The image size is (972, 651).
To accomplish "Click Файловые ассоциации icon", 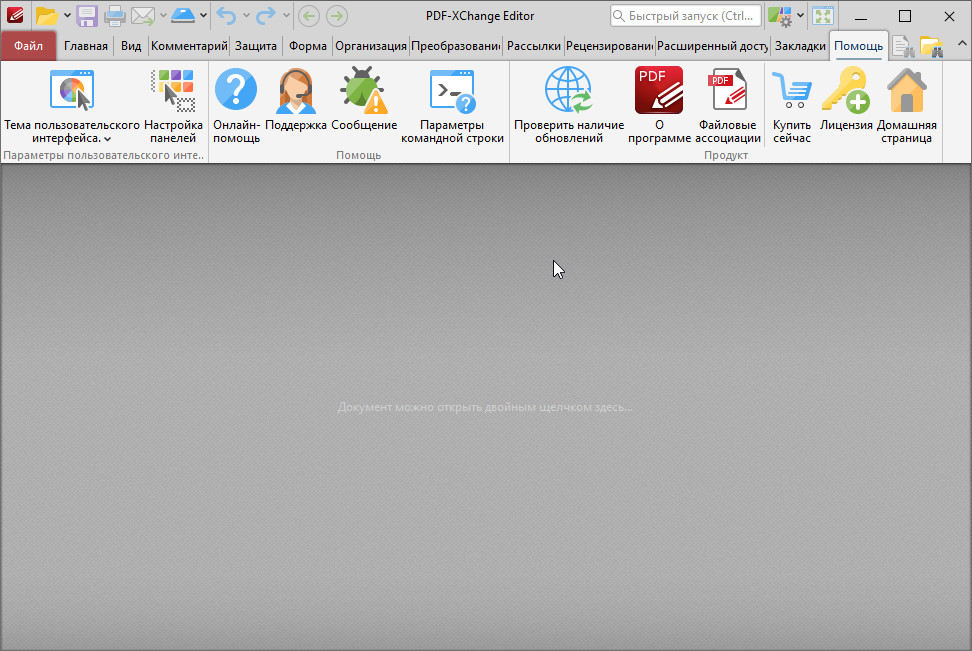I will point(728,91).
